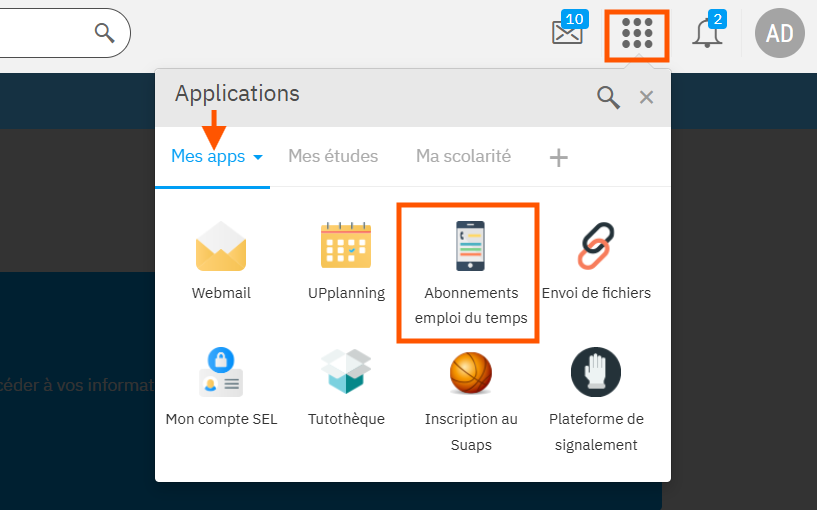This screenshot has height=510, width=817.
Task: Search applications using the magnifier icon
Action: (608, 96)
